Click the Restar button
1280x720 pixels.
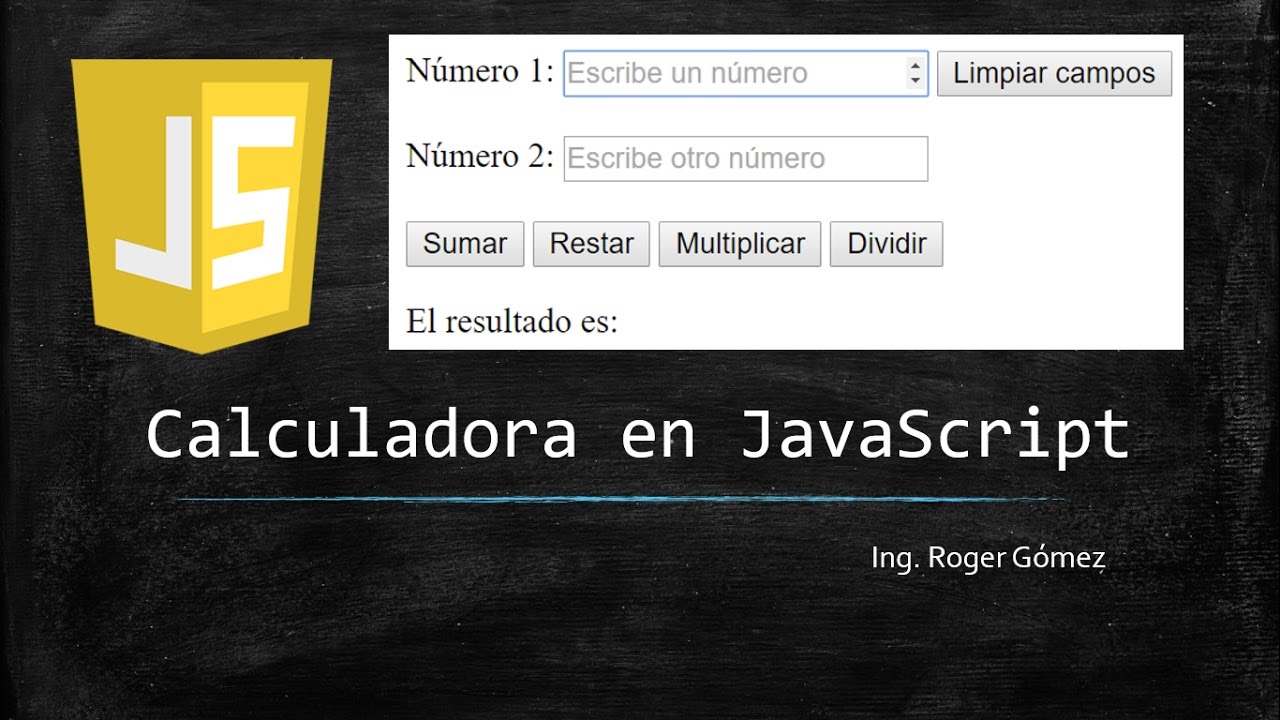(592, 244)
